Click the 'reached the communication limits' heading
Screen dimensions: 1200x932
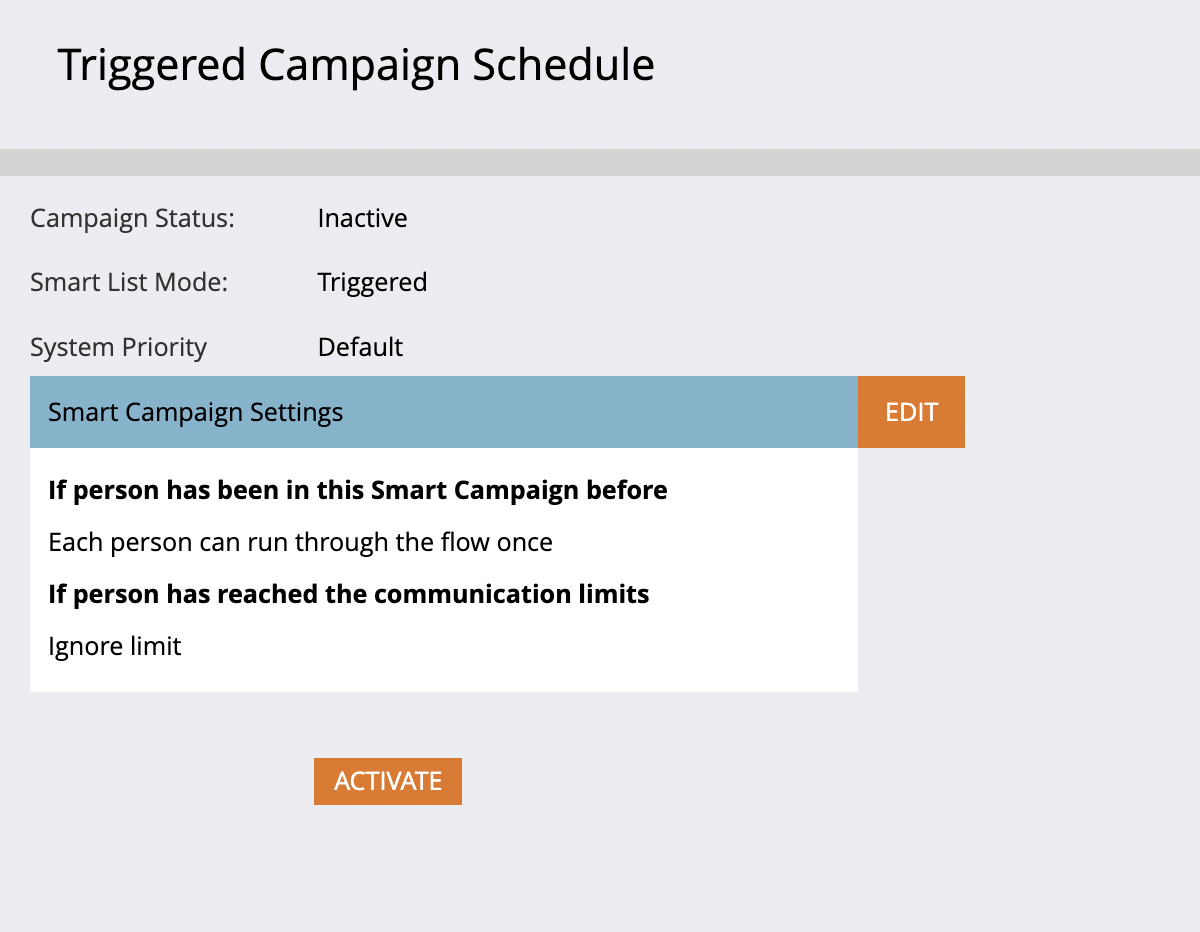(348, 594)
